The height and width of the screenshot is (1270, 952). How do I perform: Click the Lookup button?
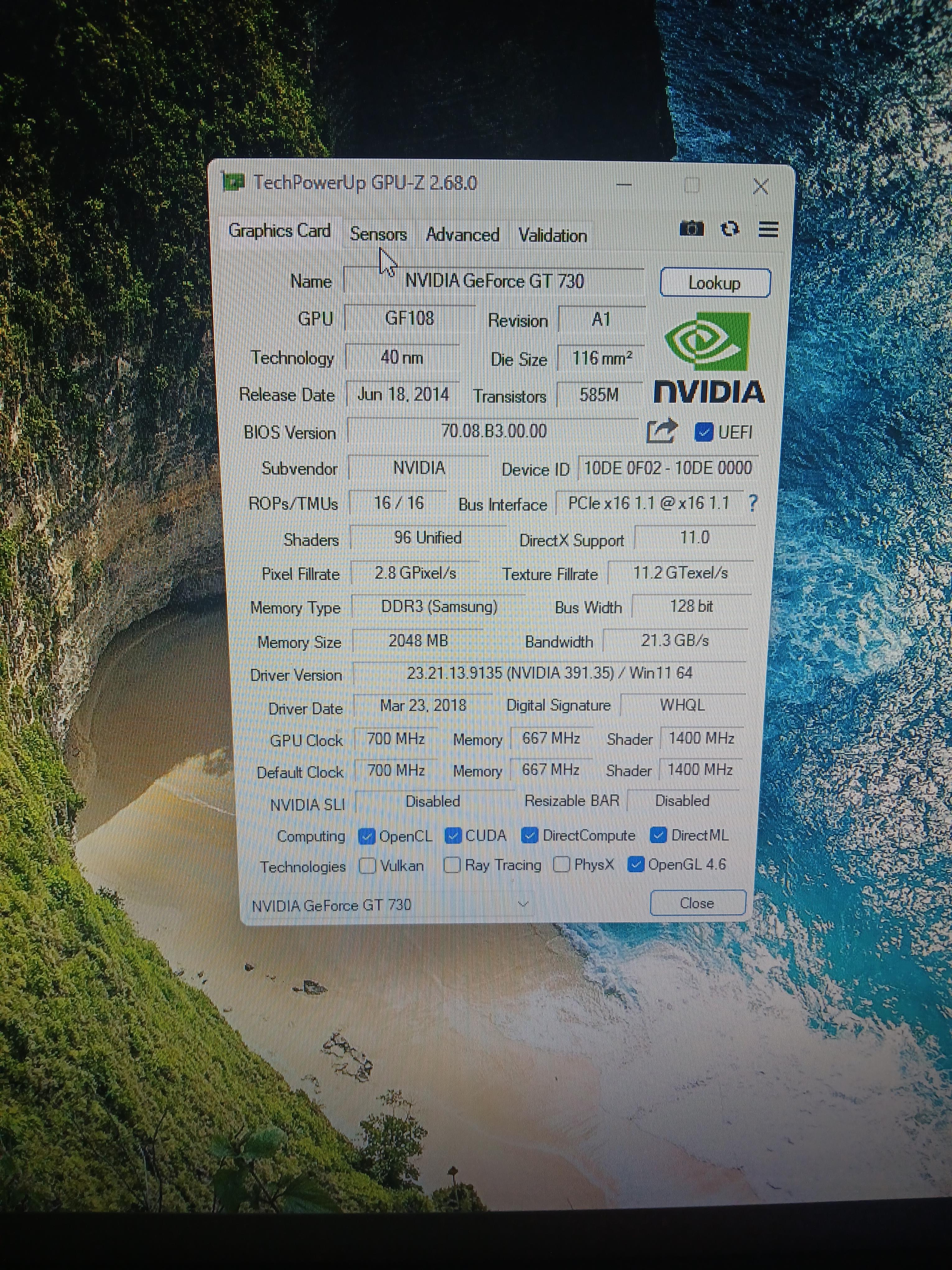714,283
